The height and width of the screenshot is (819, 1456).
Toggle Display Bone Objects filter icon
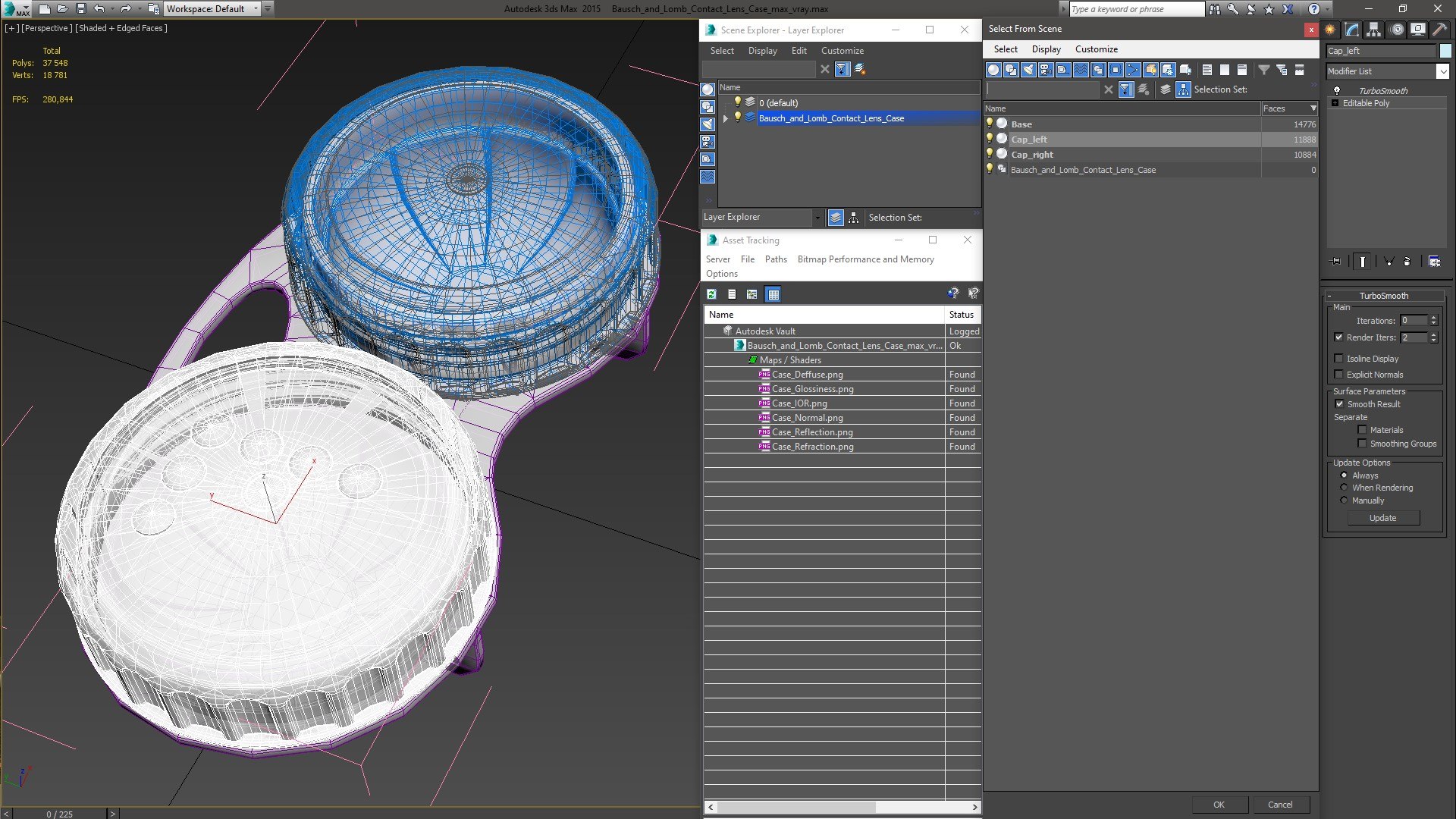coord(1133,70)
